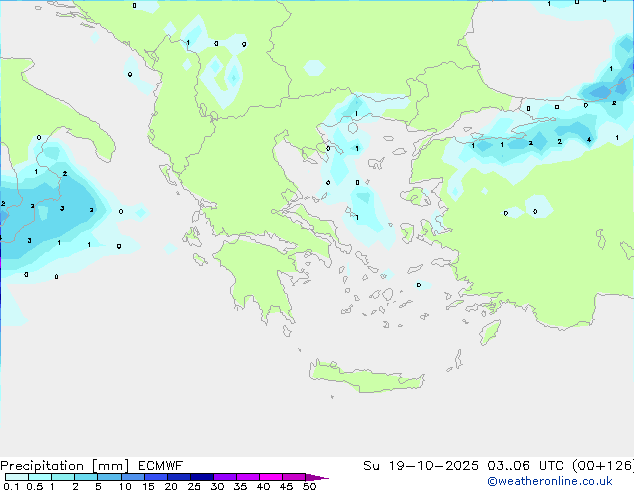This screenshot has height=490, width=634.
Task: Click the "50" legend tick label
Action: pos(309,486)
